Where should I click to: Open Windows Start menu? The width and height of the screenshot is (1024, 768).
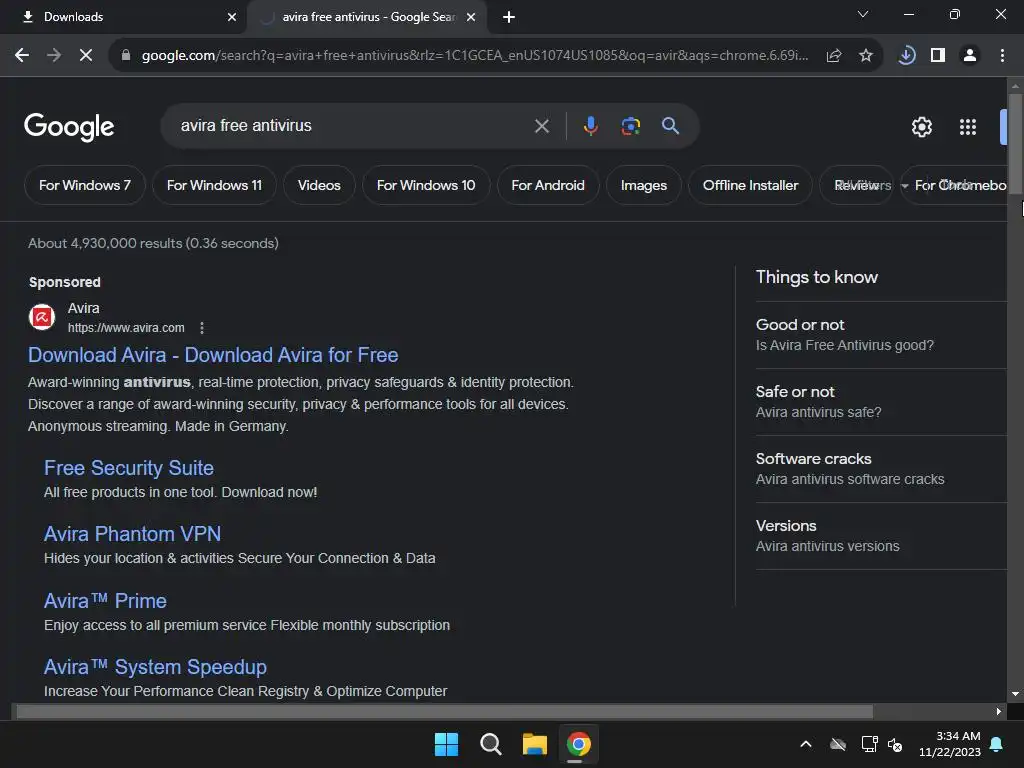click(x=447, y=744)
